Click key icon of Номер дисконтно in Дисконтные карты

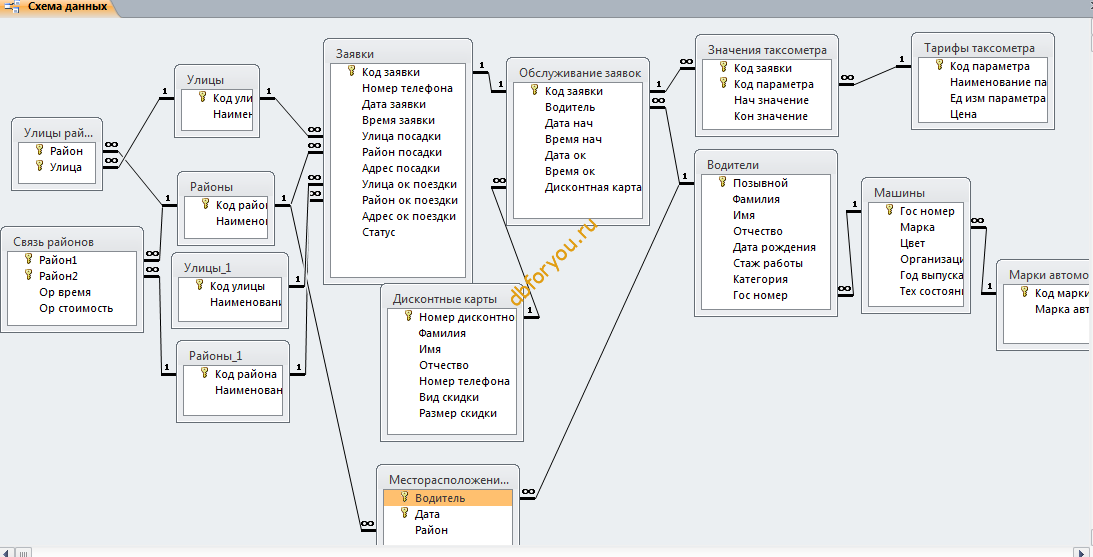tap(409, 316)
